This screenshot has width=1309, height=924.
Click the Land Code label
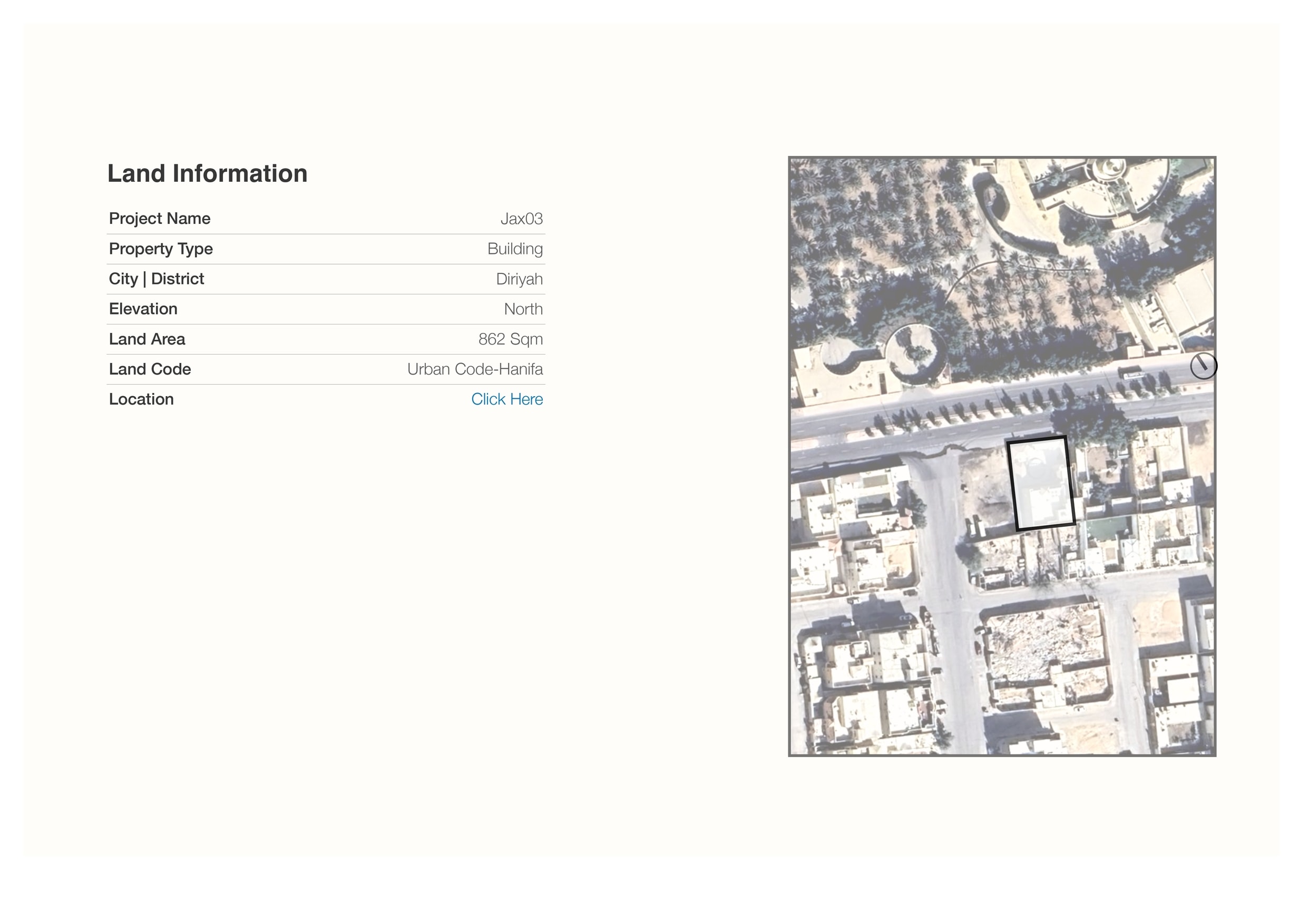(149, 369)
